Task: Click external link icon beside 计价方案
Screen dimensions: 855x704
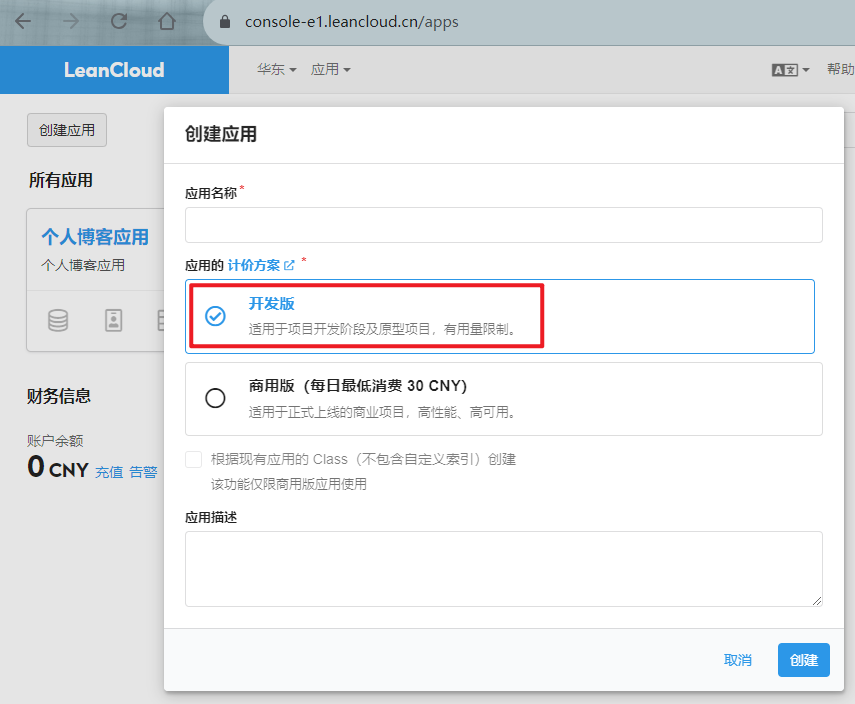Action: click(x=290, y=265)
